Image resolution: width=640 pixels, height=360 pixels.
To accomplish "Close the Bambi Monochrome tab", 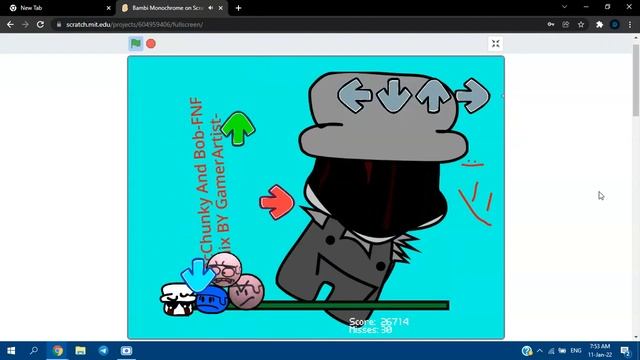I will [x=221, y=8].
